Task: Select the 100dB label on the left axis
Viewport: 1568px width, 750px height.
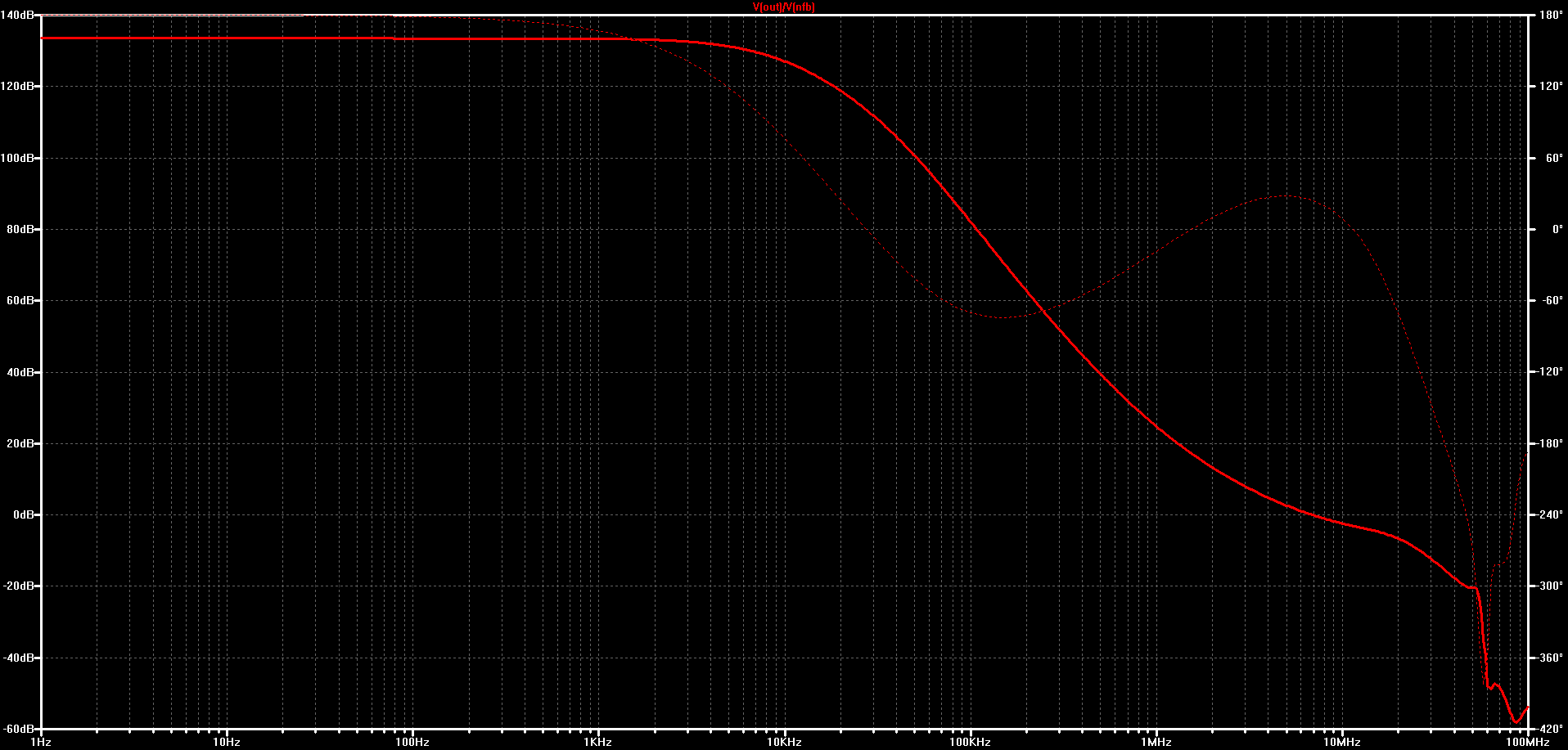Action: click(17, 158)
